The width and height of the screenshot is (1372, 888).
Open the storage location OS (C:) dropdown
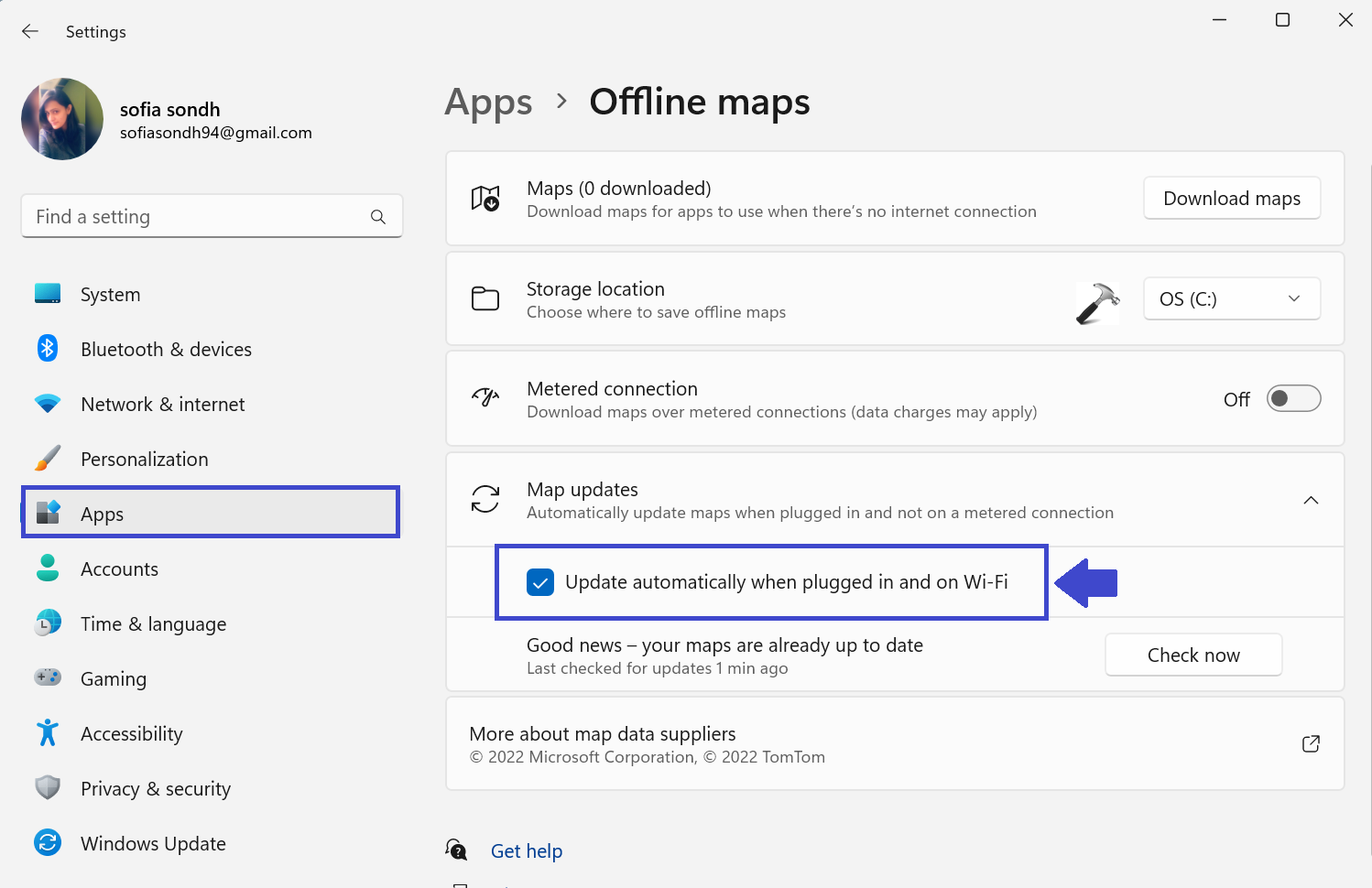[1231, 299]
